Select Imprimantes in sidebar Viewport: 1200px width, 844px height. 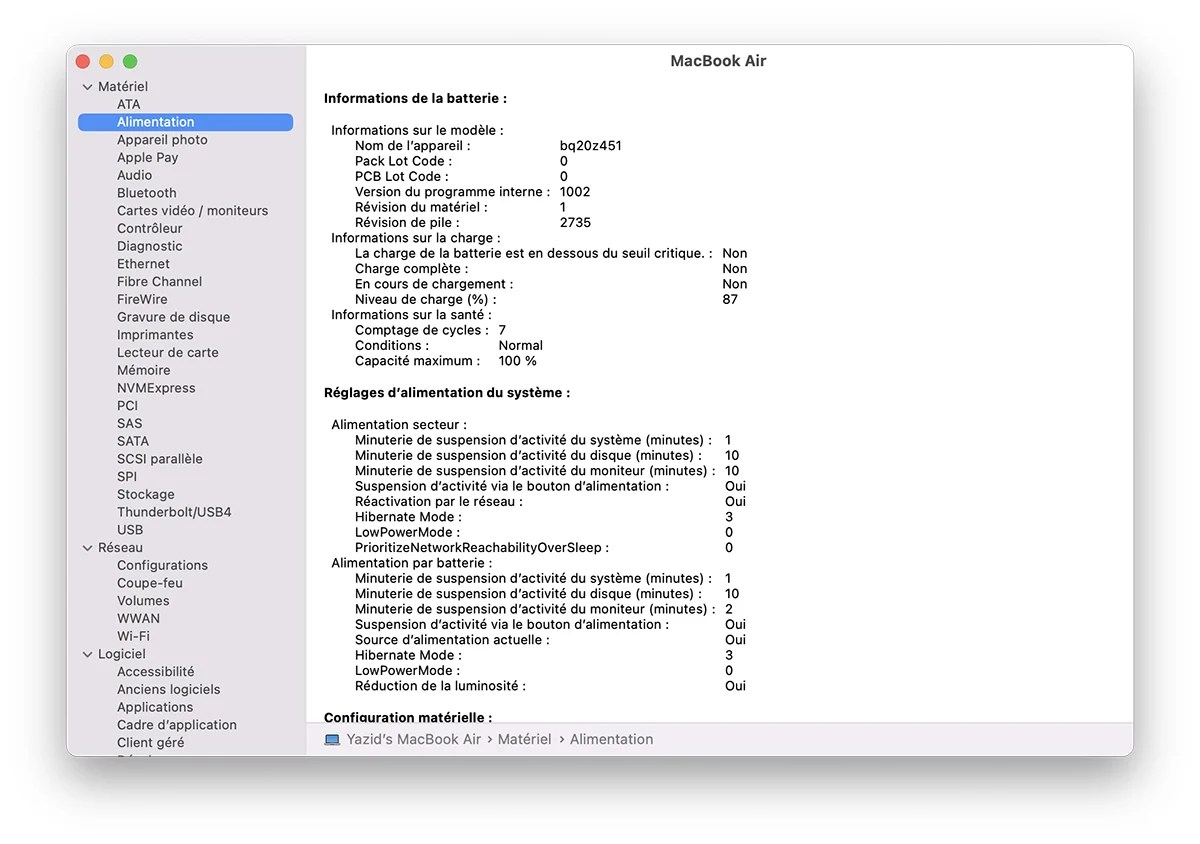[x=155, y=335]
